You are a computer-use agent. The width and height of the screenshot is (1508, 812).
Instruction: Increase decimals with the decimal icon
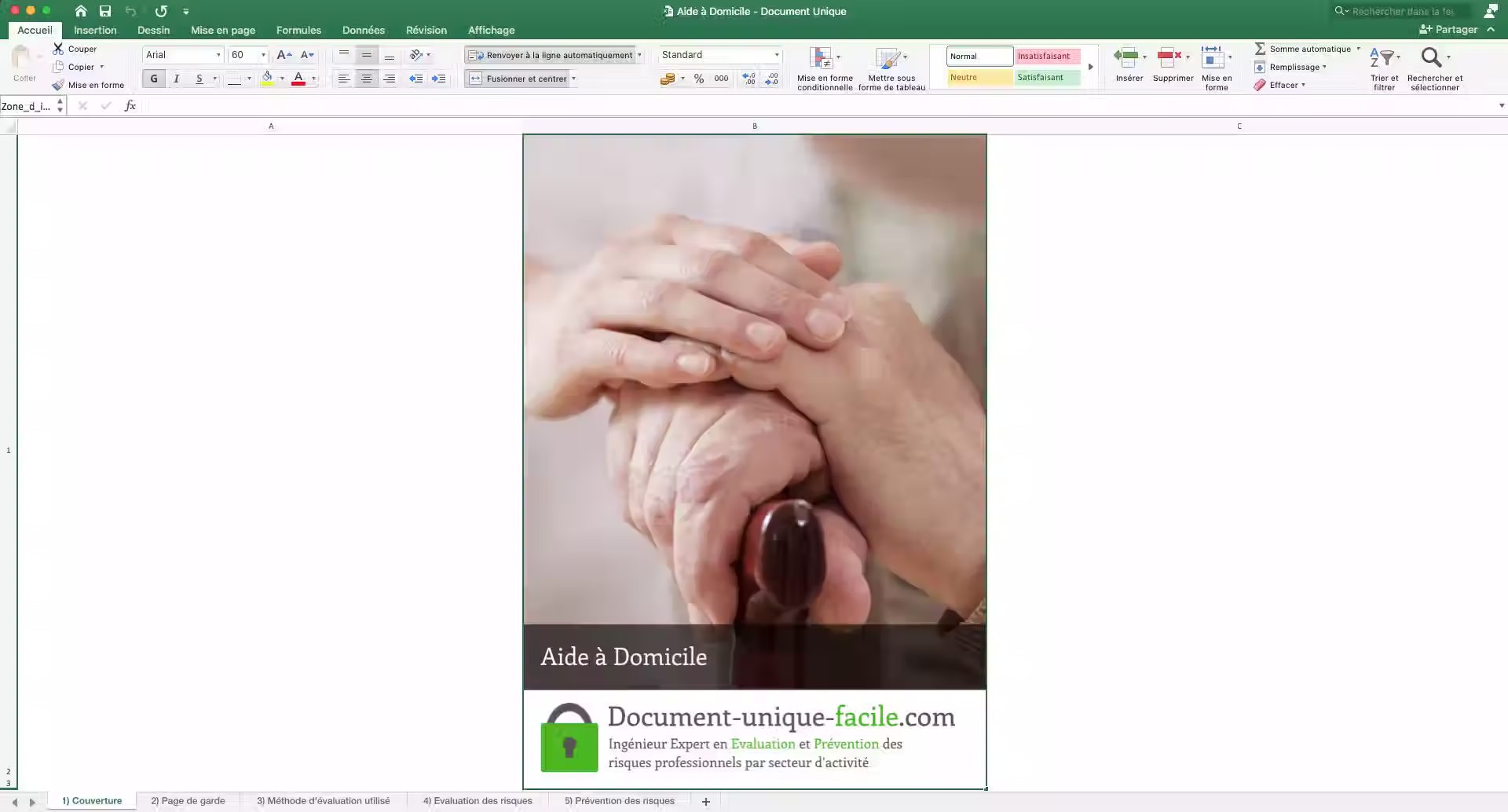pos(747,79)
